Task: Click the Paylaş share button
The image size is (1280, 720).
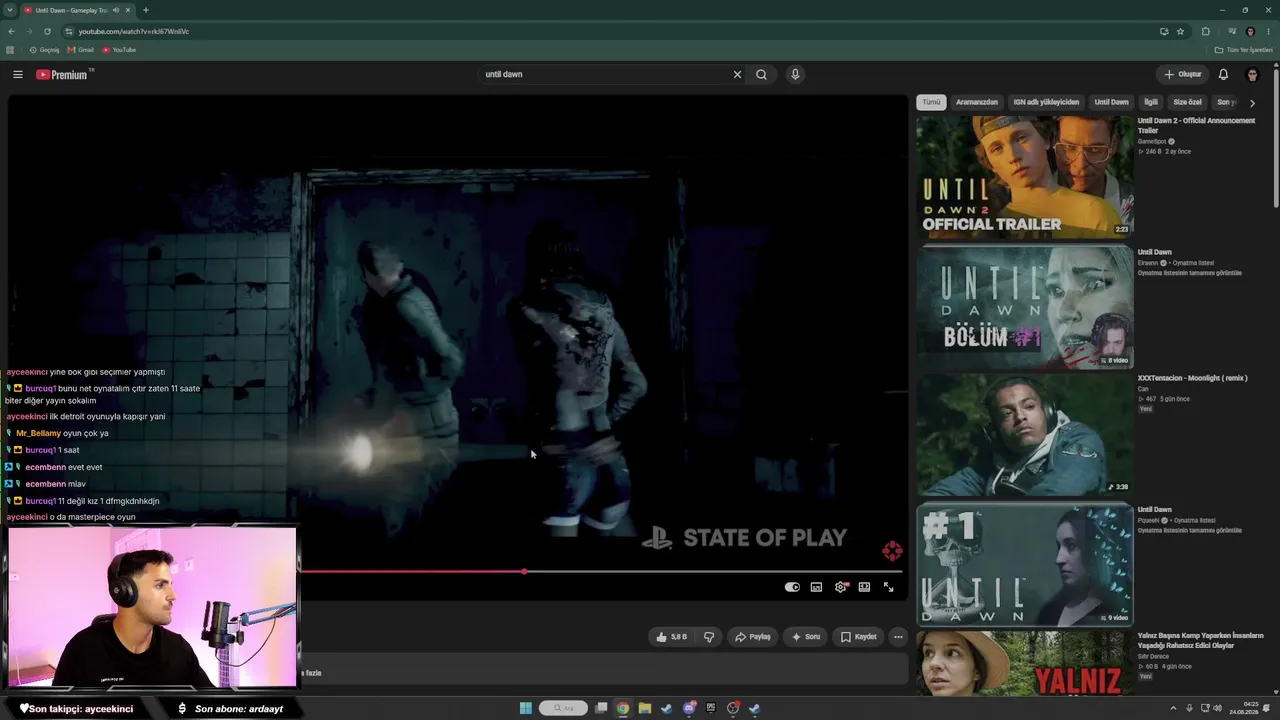Action: (753, 637)
